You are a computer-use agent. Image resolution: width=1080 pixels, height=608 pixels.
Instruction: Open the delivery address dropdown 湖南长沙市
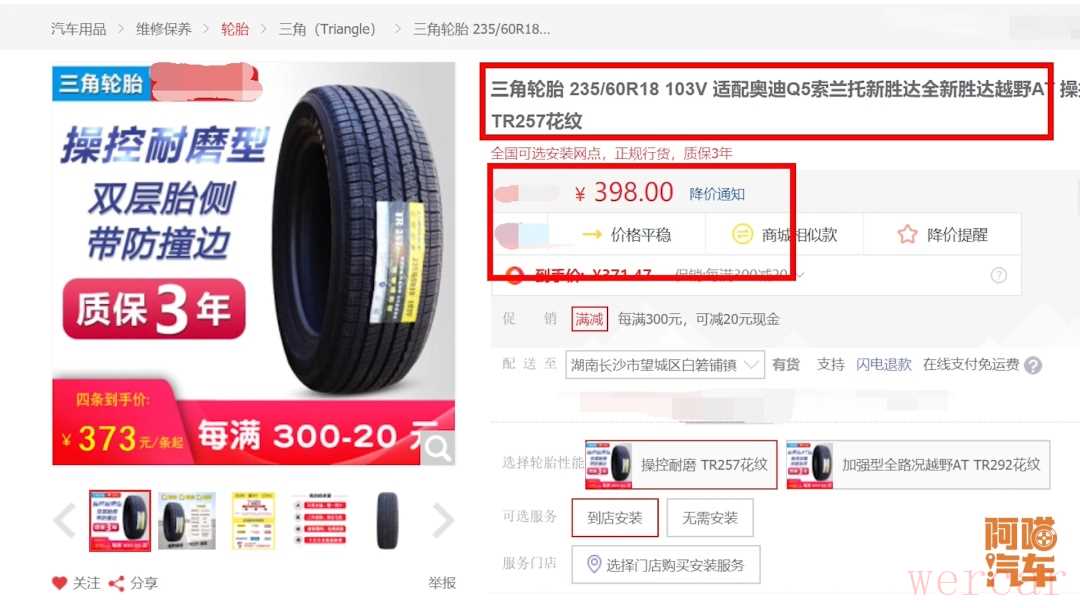coord(665,365)
